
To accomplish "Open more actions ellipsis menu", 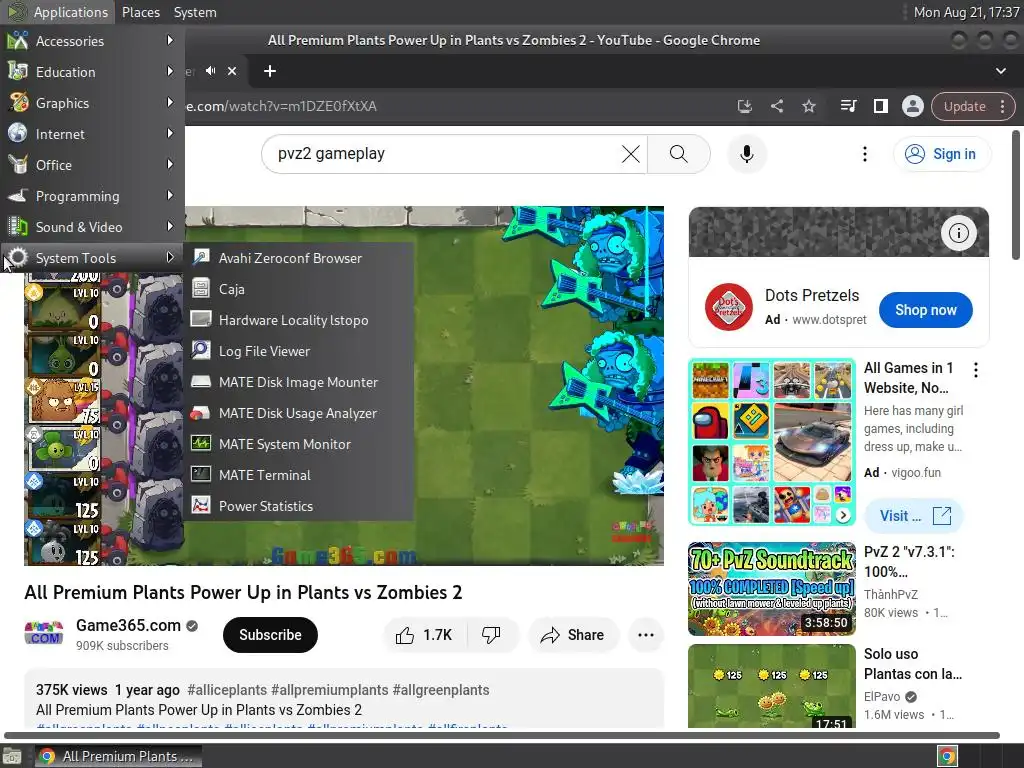I will (x=645, y=635).
